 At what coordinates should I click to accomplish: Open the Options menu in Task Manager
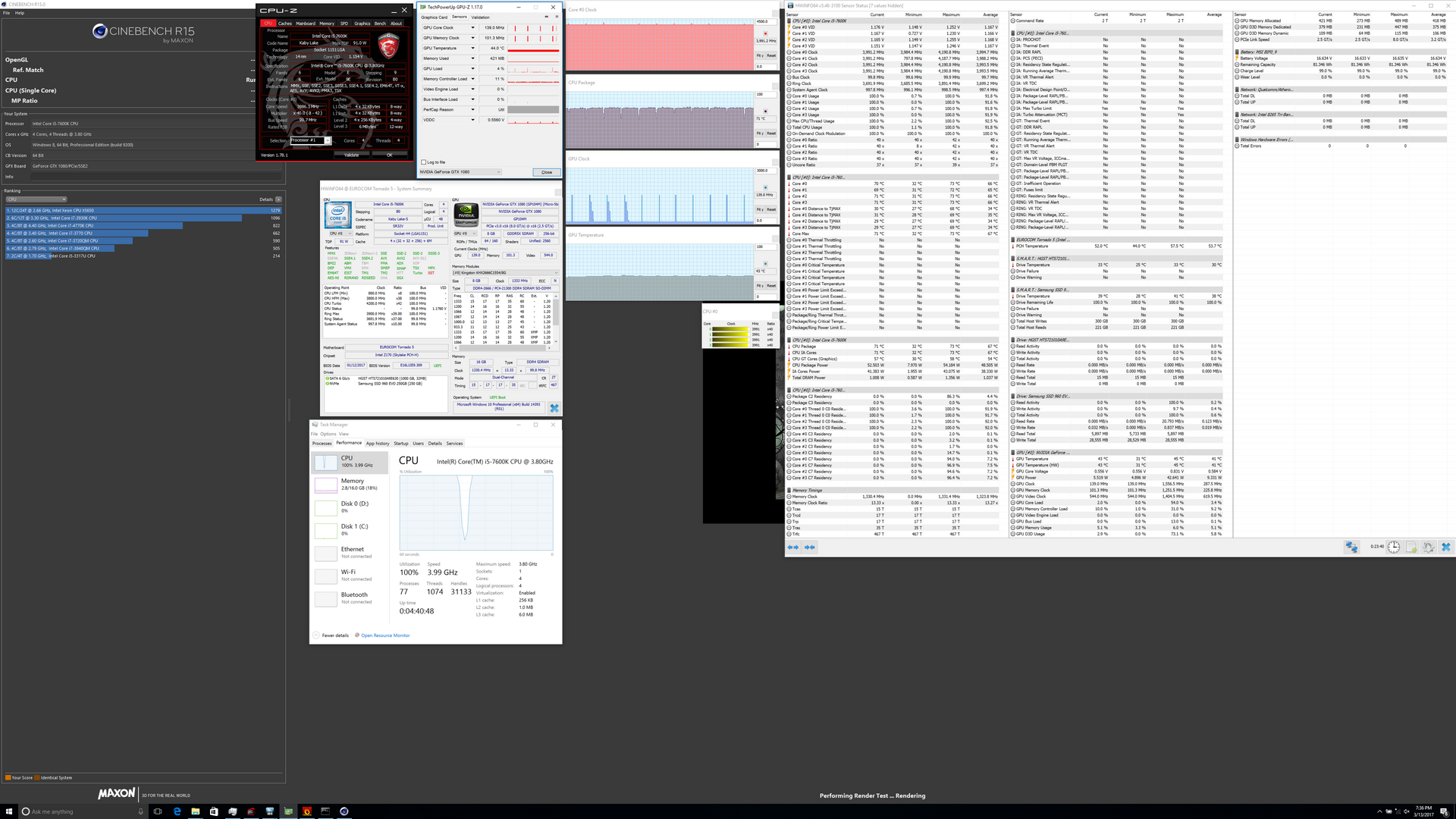tap(328, 434)
